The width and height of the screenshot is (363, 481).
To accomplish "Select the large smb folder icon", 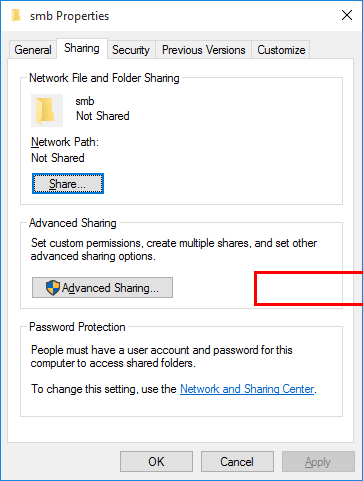I will pyautogui.click(x=47, y=110).
